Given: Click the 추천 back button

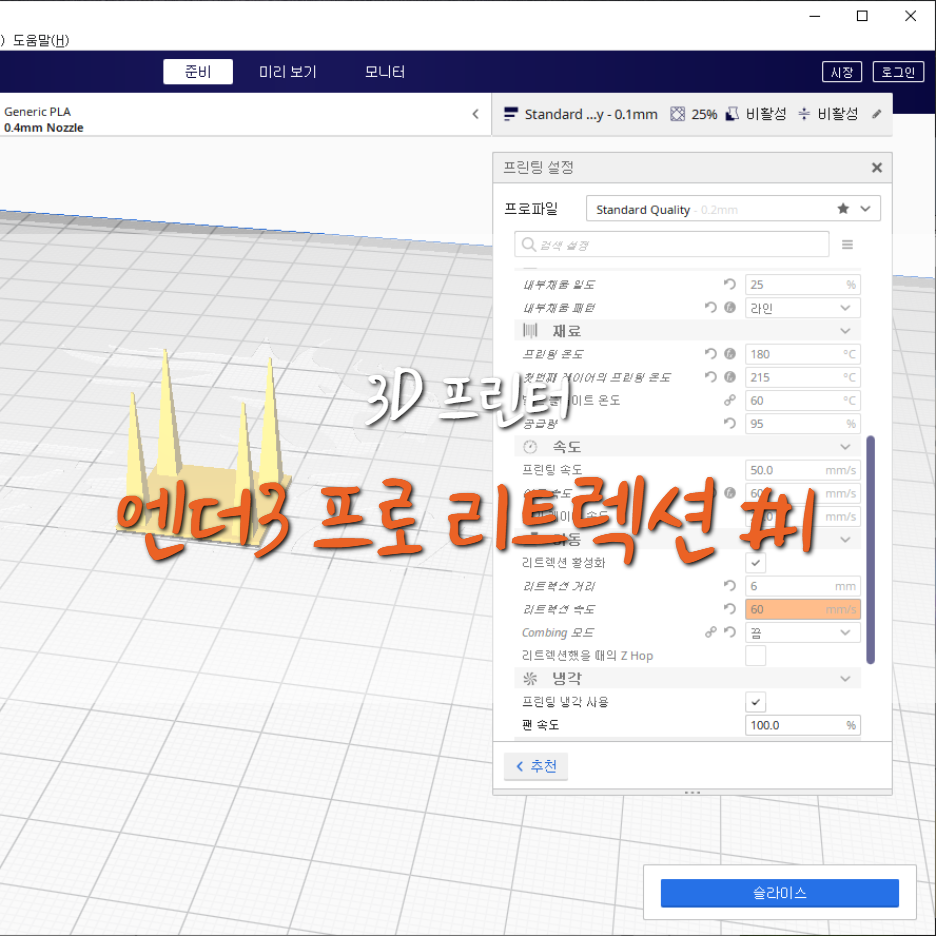Looking at the screenshot, I should coord(535,766).
